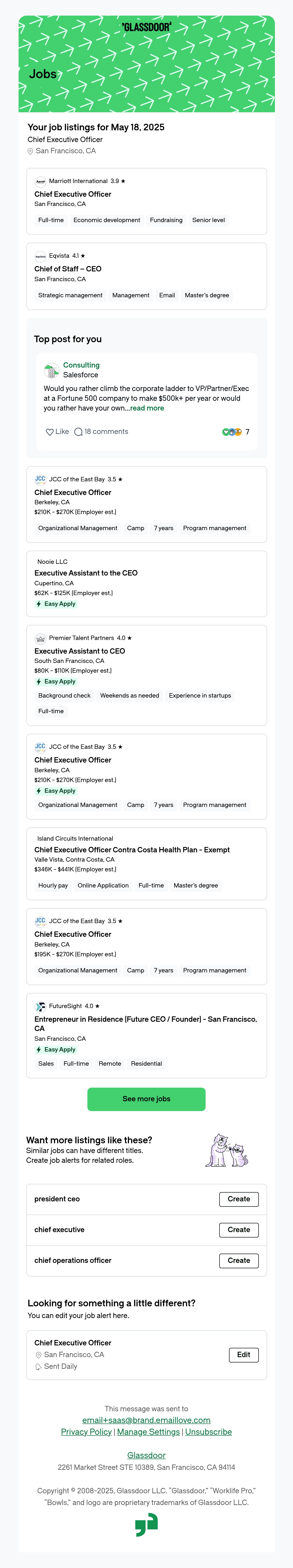Edit the Chief Executive Officer job alert
This screenshot has height=1568, width=293.
click(x=244, y=1354)
